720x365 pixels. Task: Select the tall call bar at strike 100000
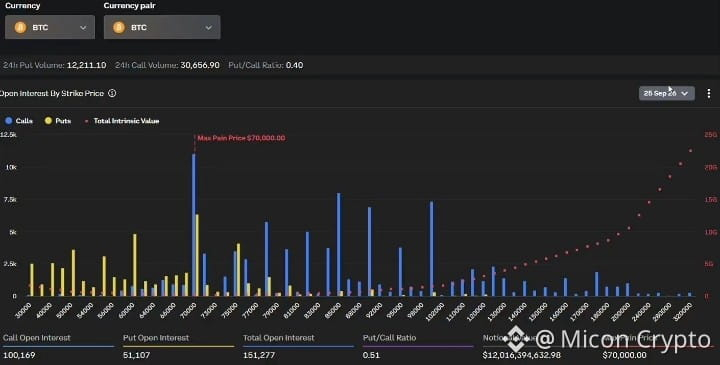coord(432,248)
